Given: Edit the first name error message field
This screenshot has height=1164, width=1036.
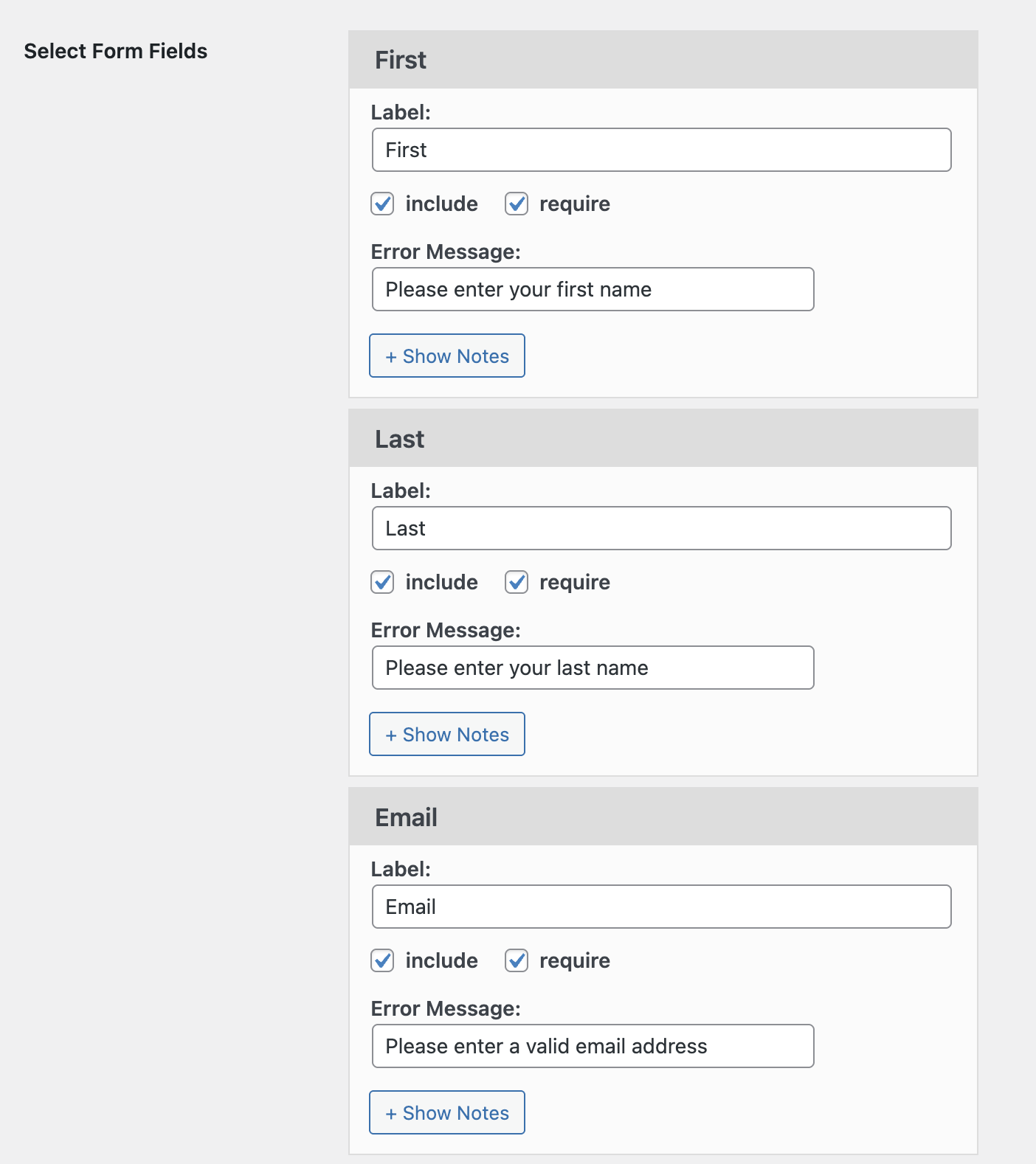Looking at the screenshot, I should click(593, 289).
